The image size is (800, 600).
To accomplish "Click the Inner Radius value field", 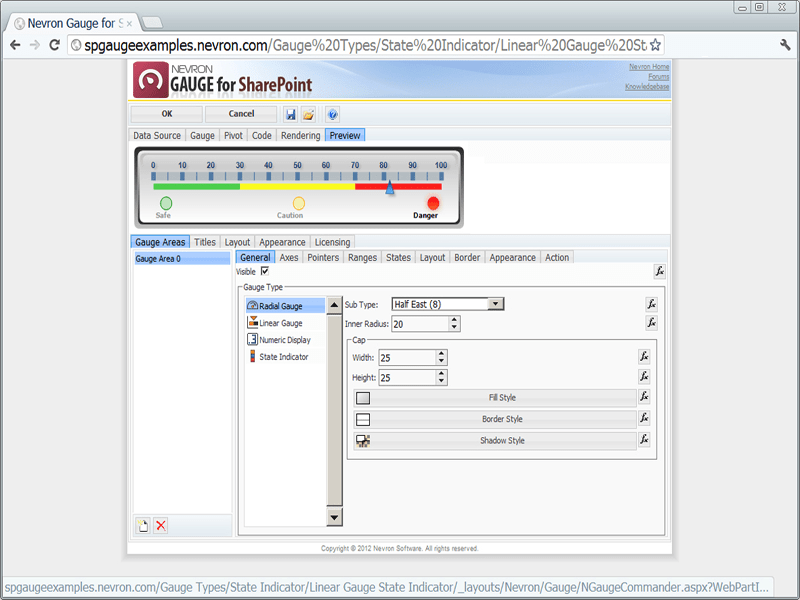I will click(420, 324).
